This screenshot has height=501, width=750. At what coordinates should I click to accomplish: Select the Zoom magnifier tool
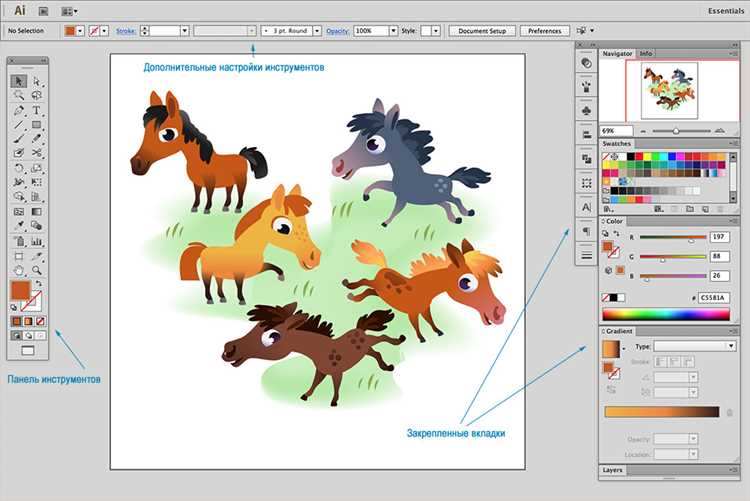36,270
